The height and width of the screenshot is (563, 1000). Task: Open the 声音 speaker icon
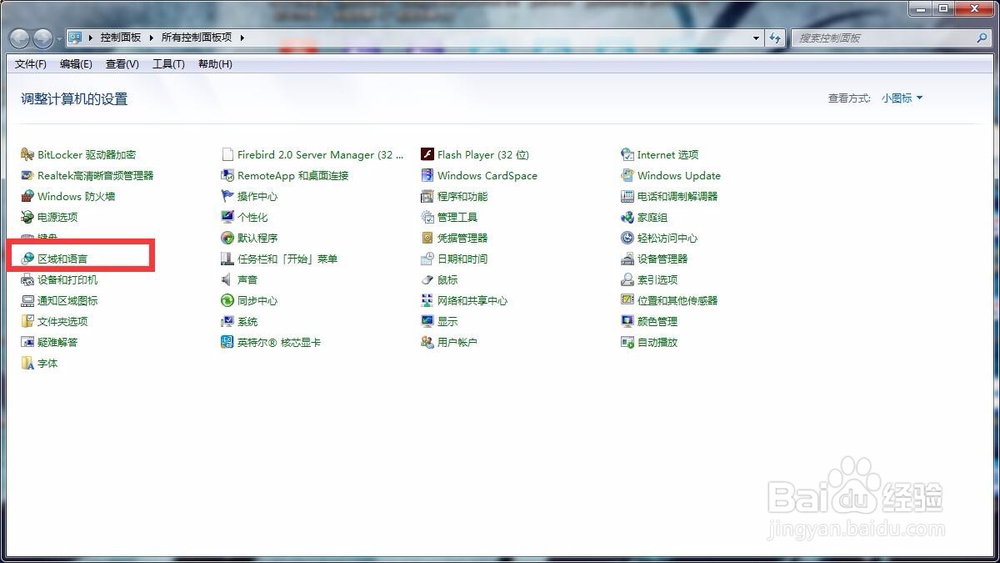(x=228, y=279)
